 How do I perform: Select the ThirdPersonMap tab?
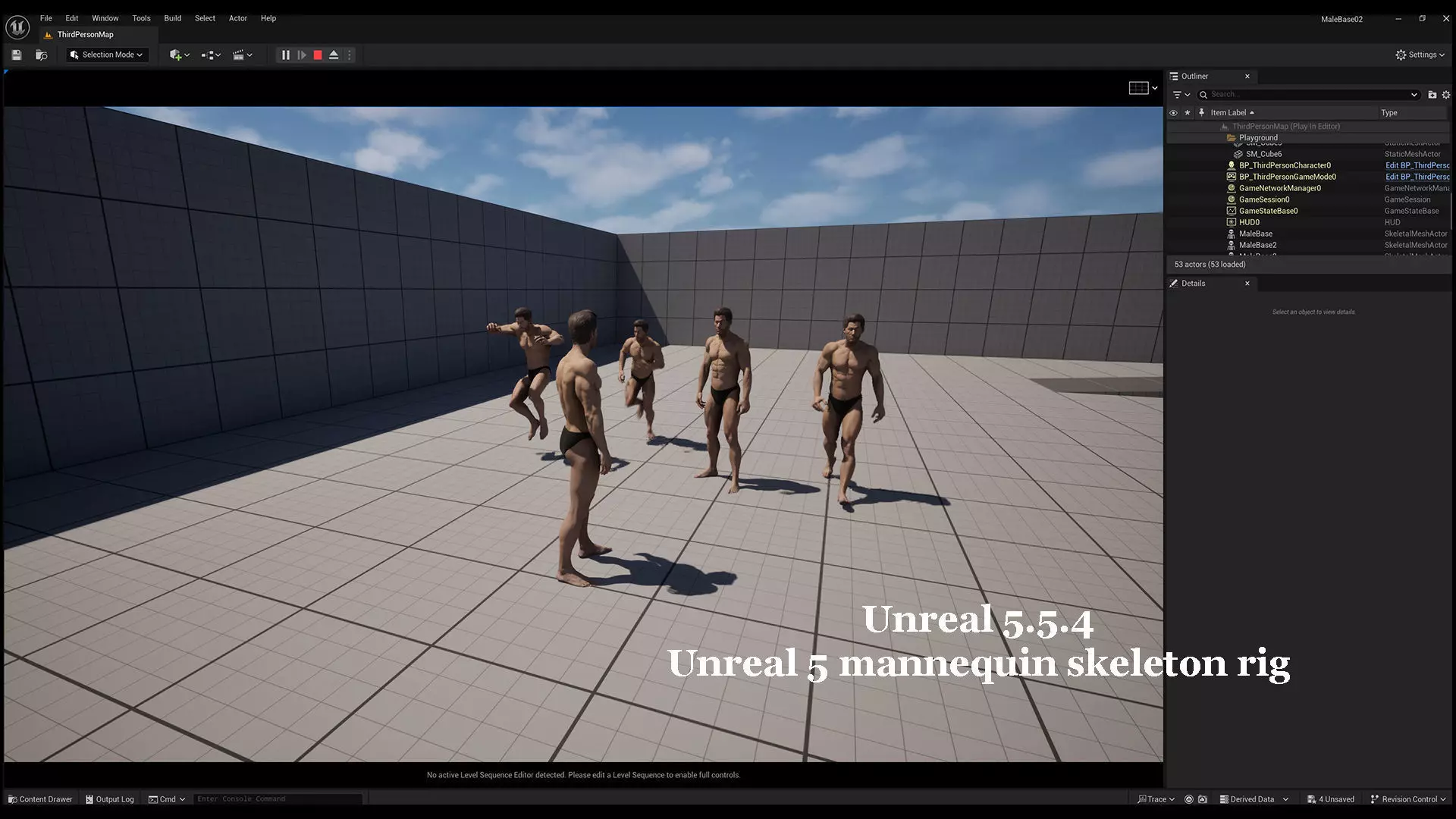click(85, 34)
